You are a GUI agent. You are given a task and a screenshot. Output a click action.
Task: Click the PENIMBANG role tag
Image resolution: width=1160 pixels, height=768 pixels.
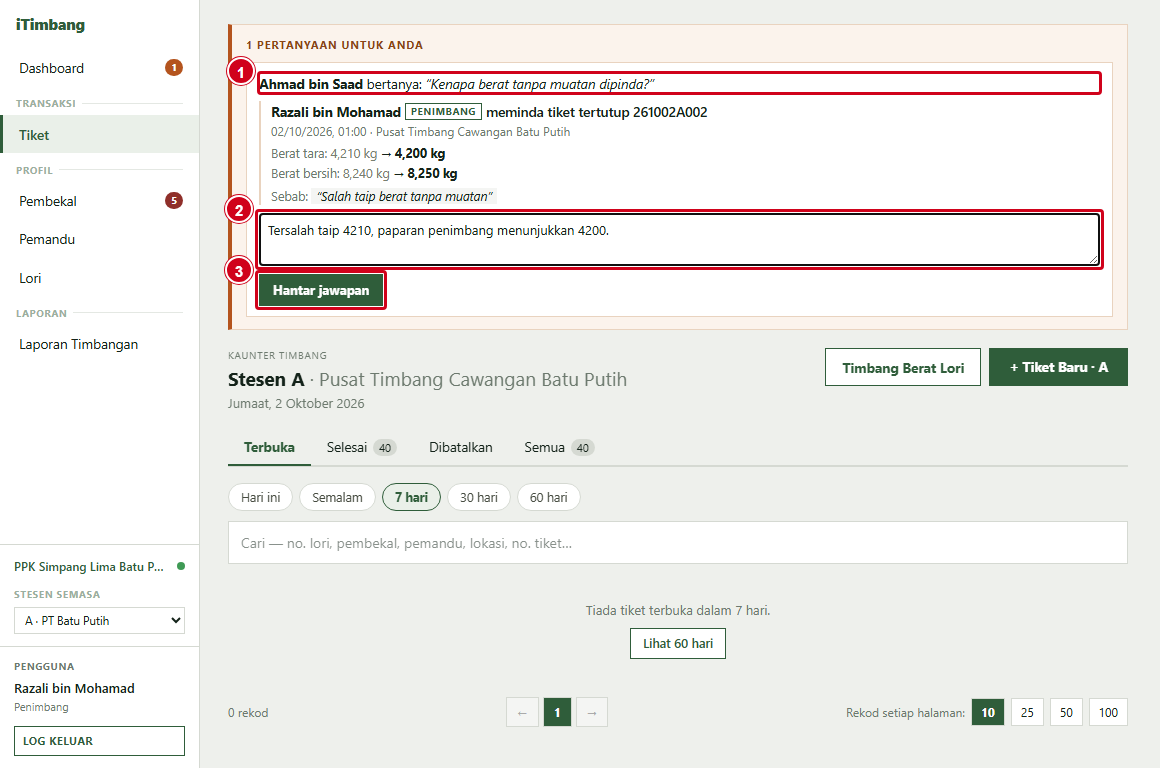pyautogui.click(x=443, y=112)
